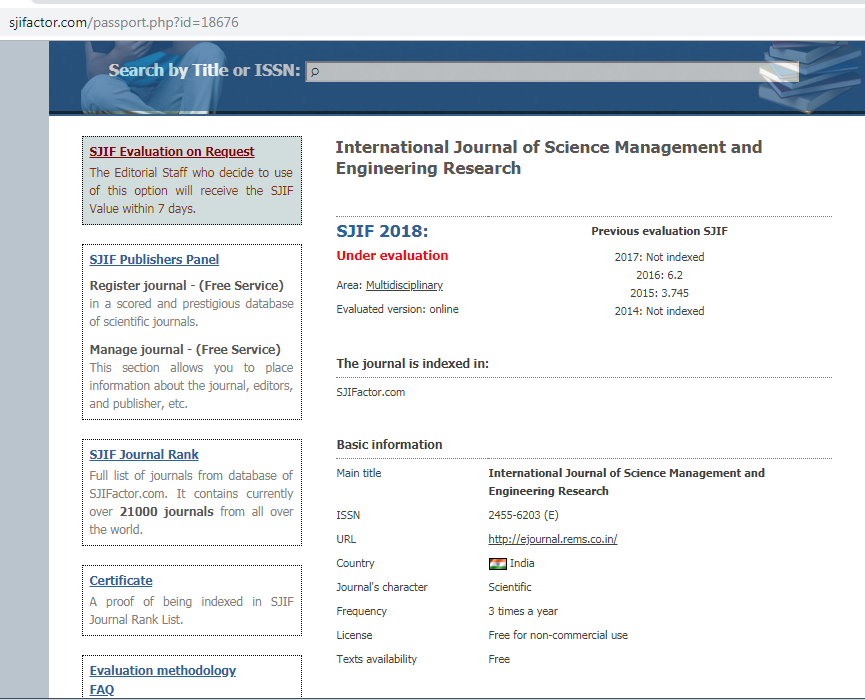Click the red Under evaluation status text

pos(392,256)
